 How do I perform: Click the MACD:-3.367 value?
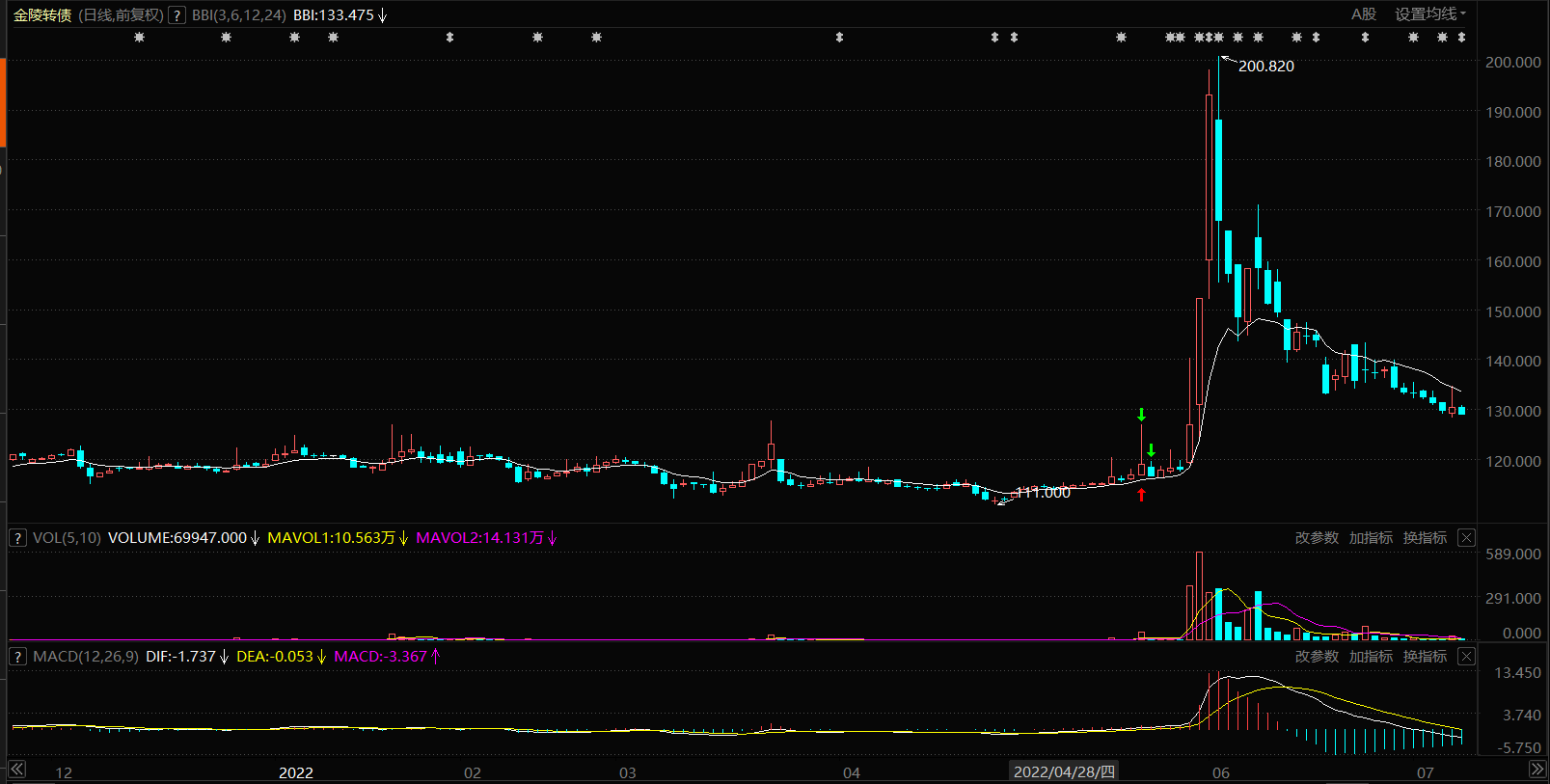pyautogui.click(x=380, y=657)
